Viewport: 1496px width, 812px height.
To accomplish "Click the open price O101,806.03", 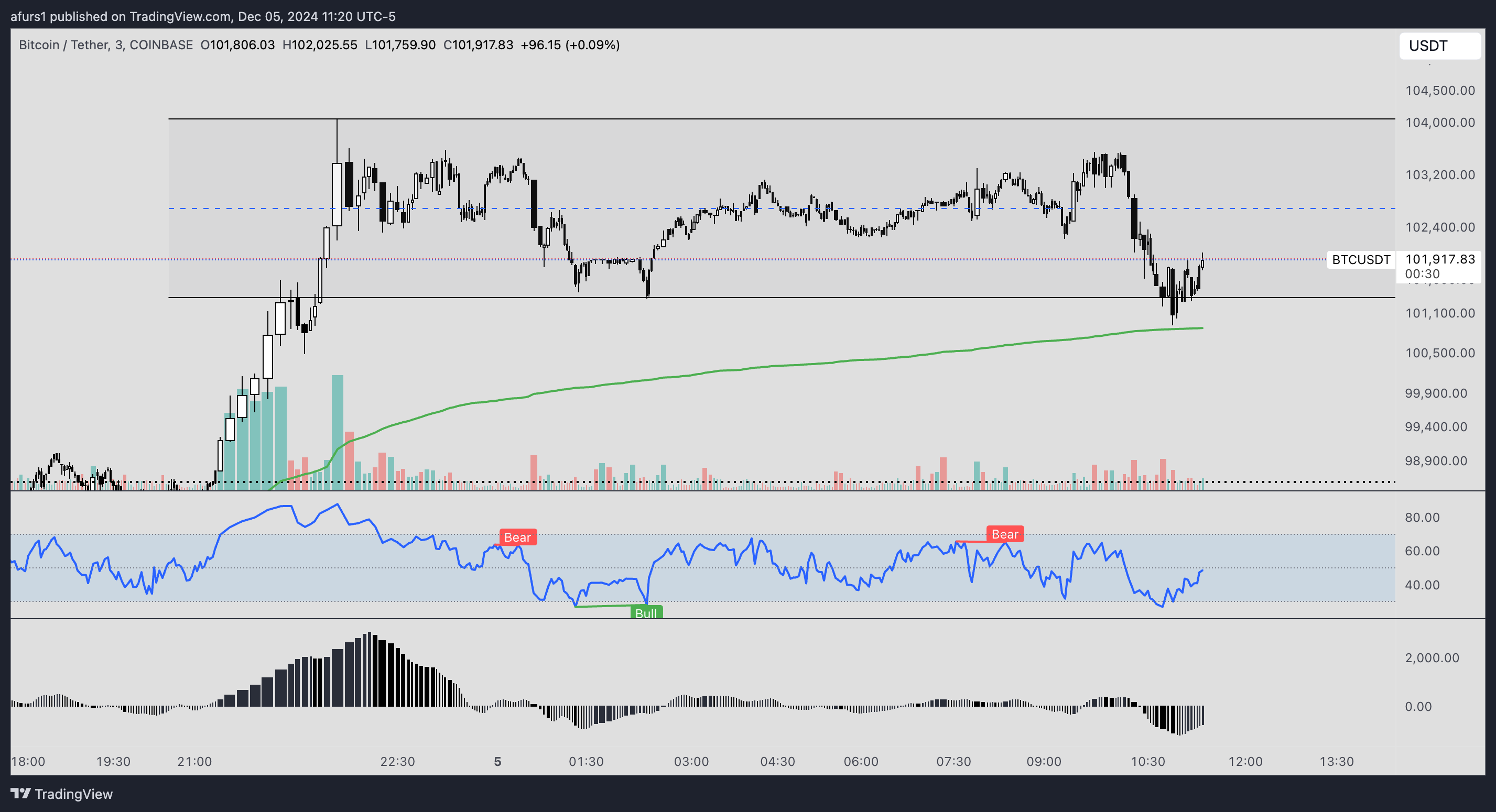I will (x=237, y=45).
